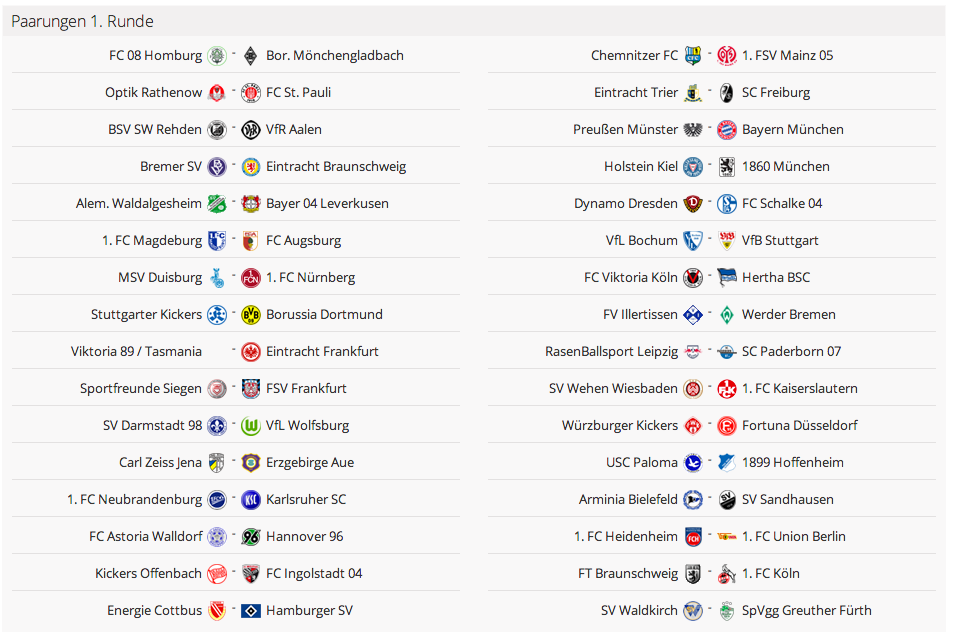954x639 pixels.
Task: Click the Hannover 96 crest icon
Action: [251, 536]
